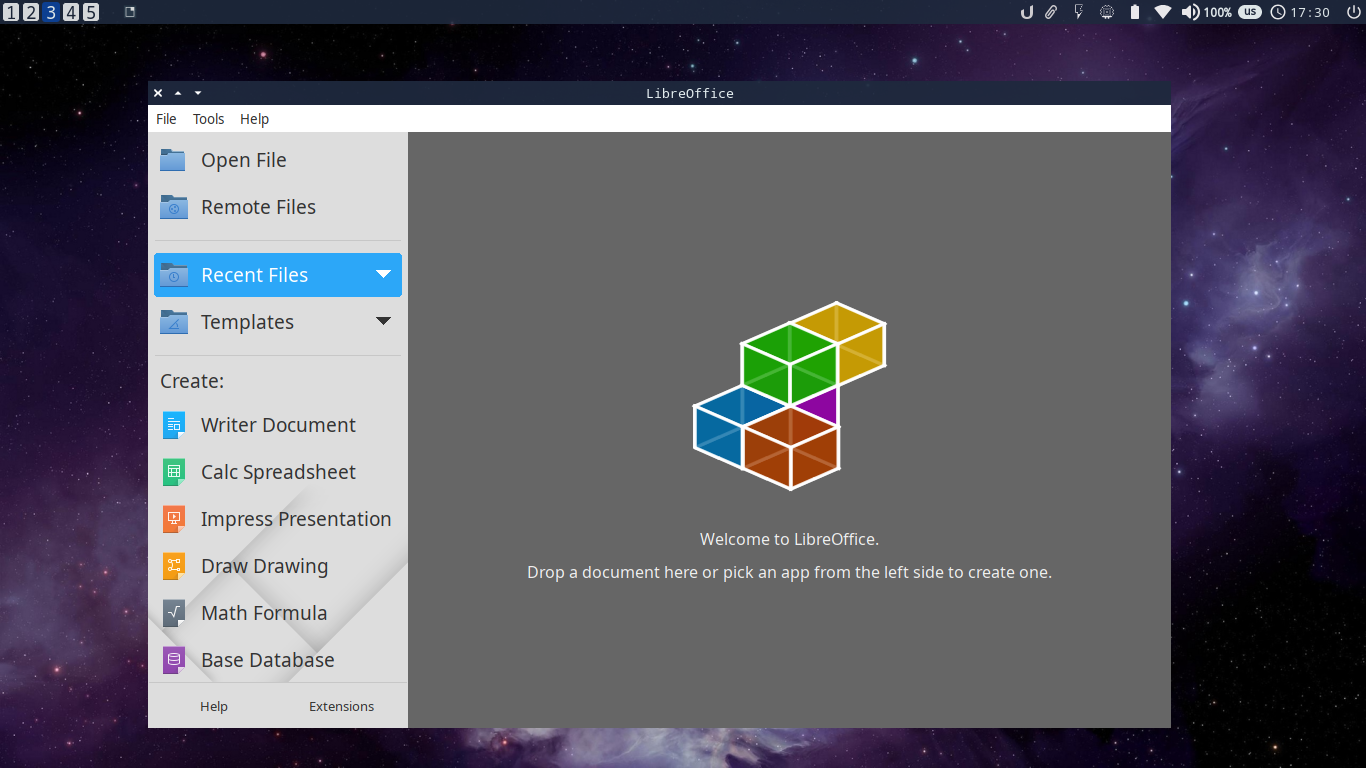Click the globe tray icon
The image size is (1366, 768).
[x=1107, y=12]
